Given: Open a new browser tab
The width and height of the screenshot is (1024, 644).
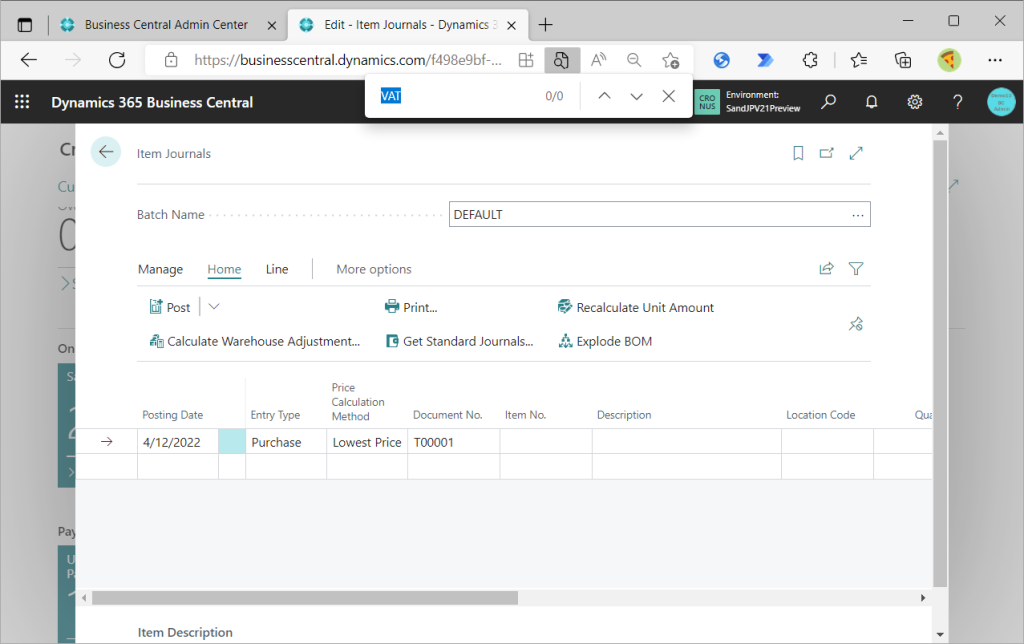Looking at the screenshot, I should click(x=545, y=25).
